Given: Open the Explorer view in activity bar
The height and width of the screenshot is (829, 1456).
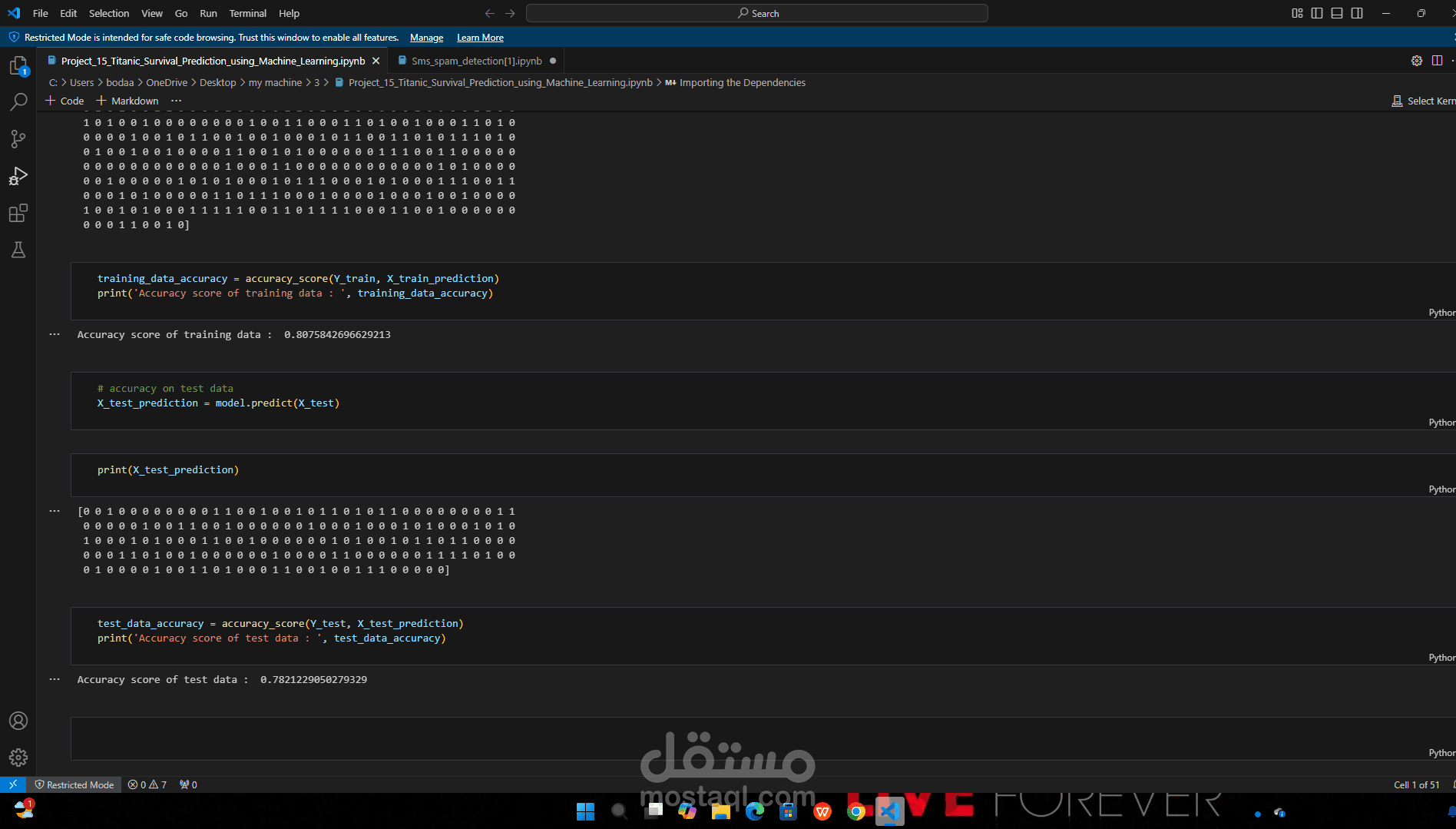Looking at the screenshot, I should coord(18,66).
